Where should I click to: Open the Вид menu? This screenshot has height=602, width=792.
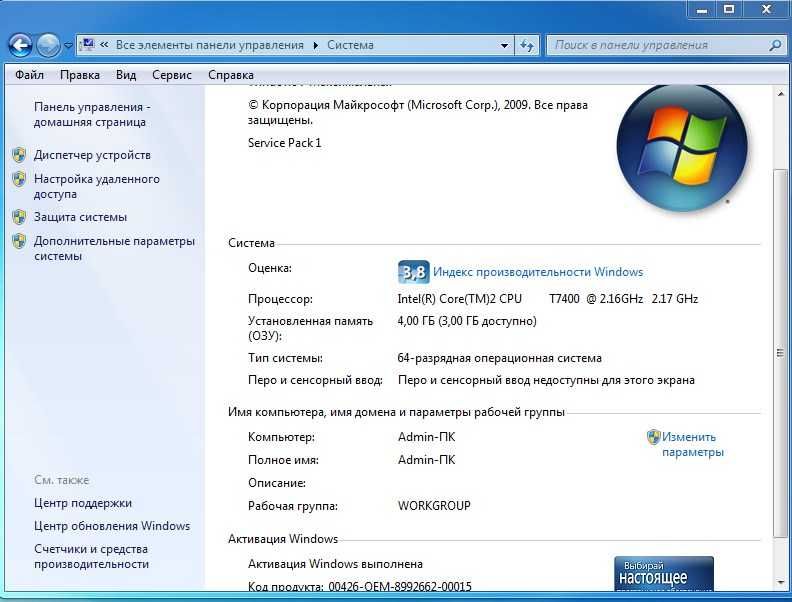click(x=126, y=75)
